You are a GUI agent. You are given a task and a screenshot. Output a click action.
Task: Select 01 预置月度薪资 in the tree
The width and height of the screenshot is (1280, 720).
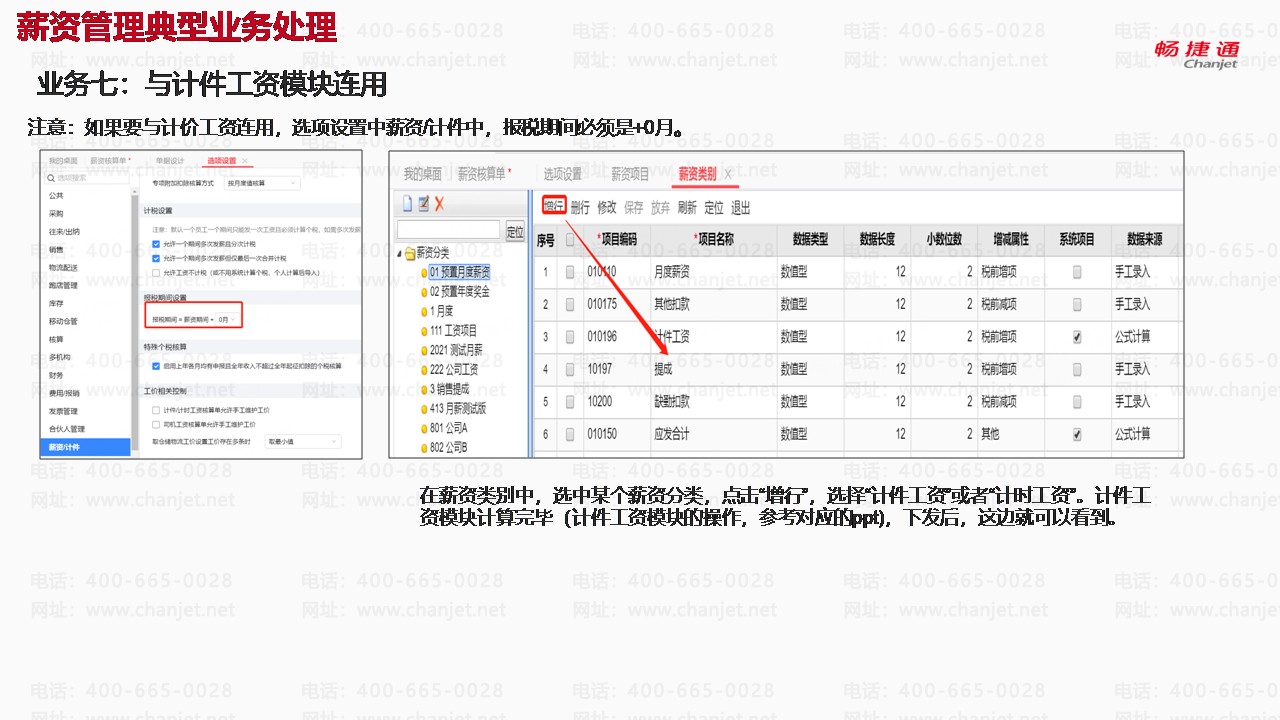point(460,272)
